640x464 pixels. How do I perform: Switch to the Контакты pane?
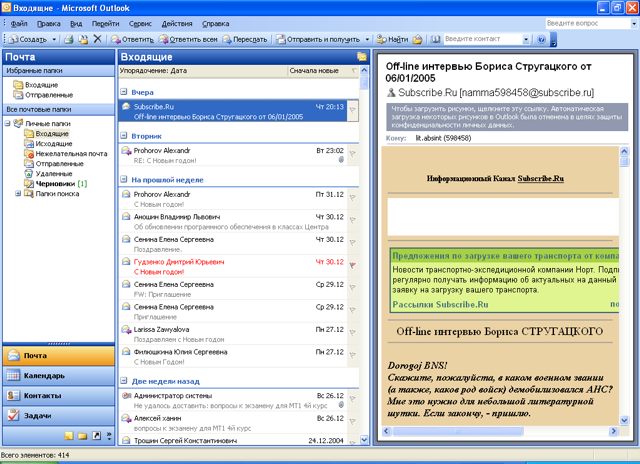[x=59, y=395]
